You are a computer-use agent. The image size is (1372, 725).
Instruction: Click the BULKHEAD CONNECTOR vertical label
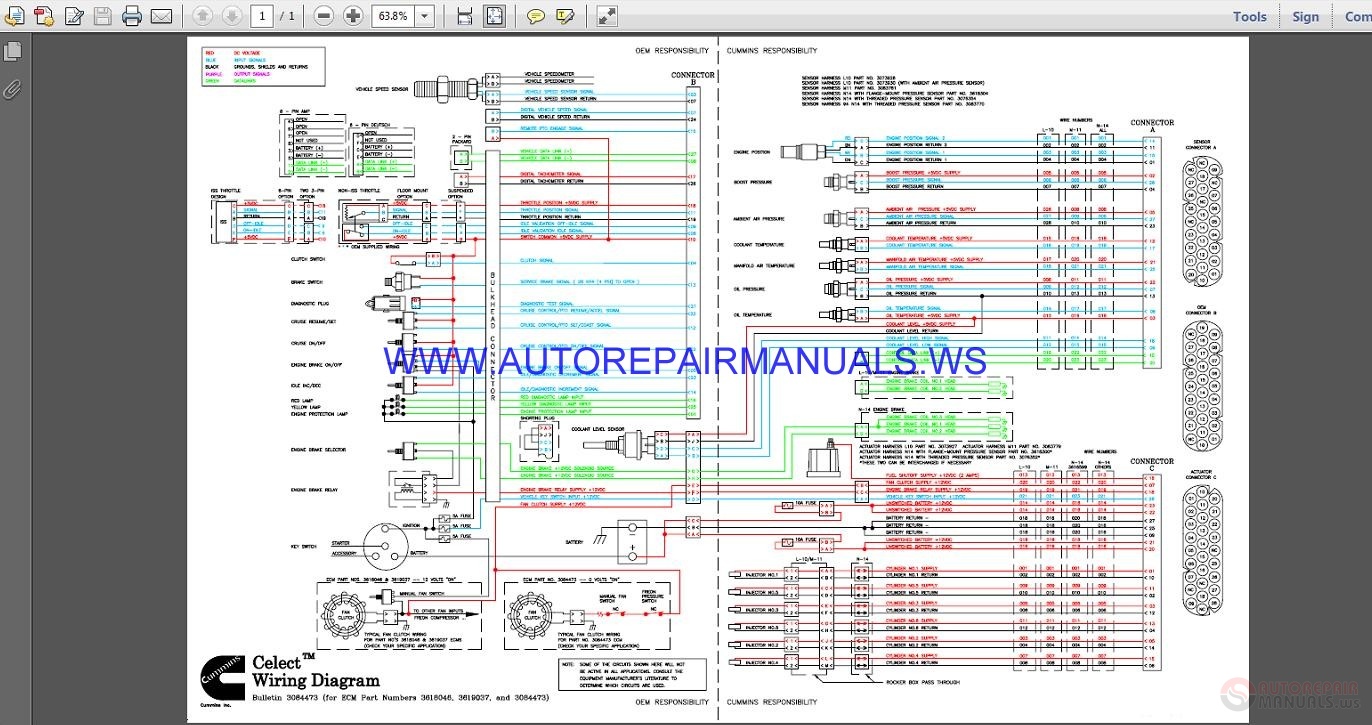click(x=492, y=336)
